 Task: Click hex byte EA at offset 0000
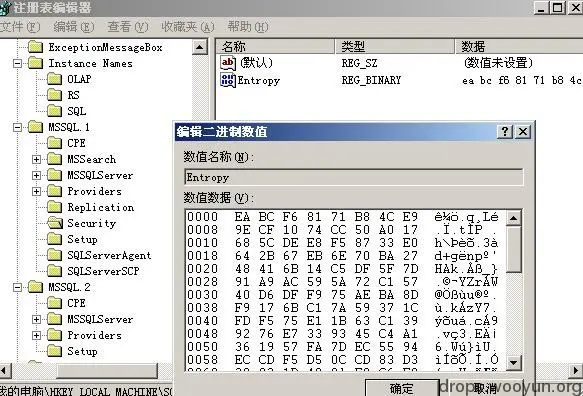[x=242, y=217]
